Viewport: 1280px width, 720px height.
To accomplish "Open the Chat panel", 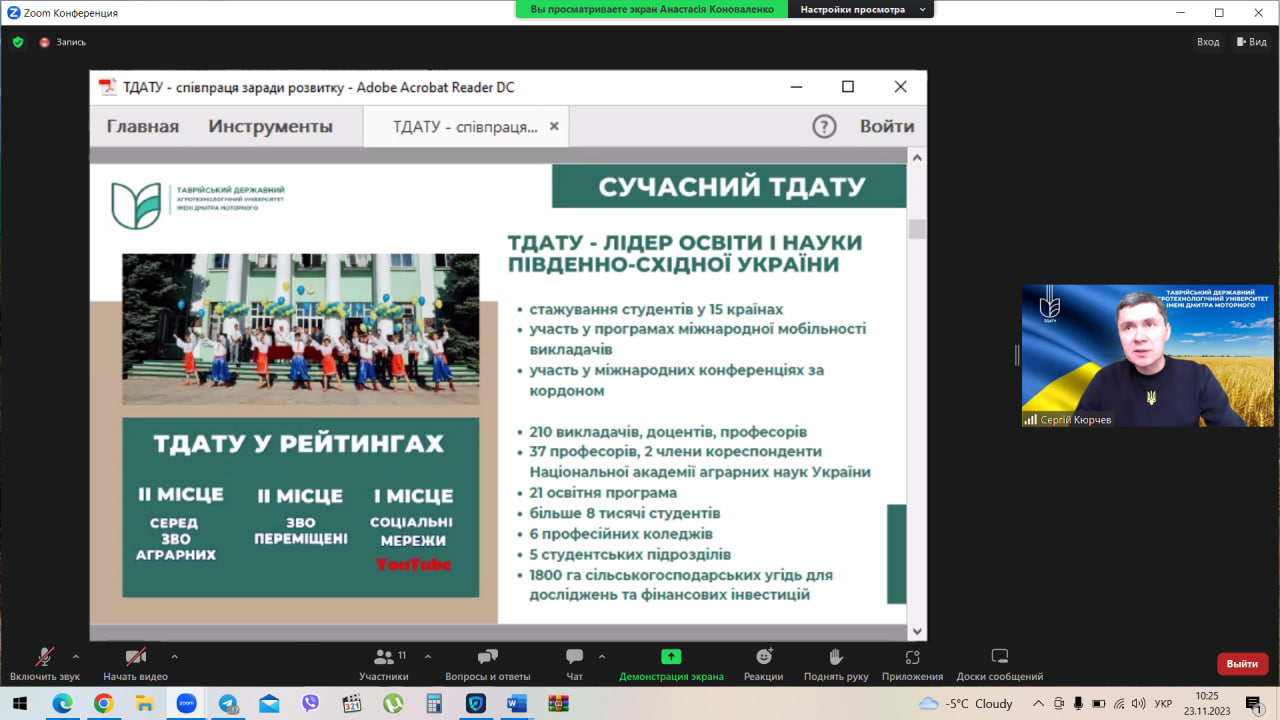I will coord(574,657).
